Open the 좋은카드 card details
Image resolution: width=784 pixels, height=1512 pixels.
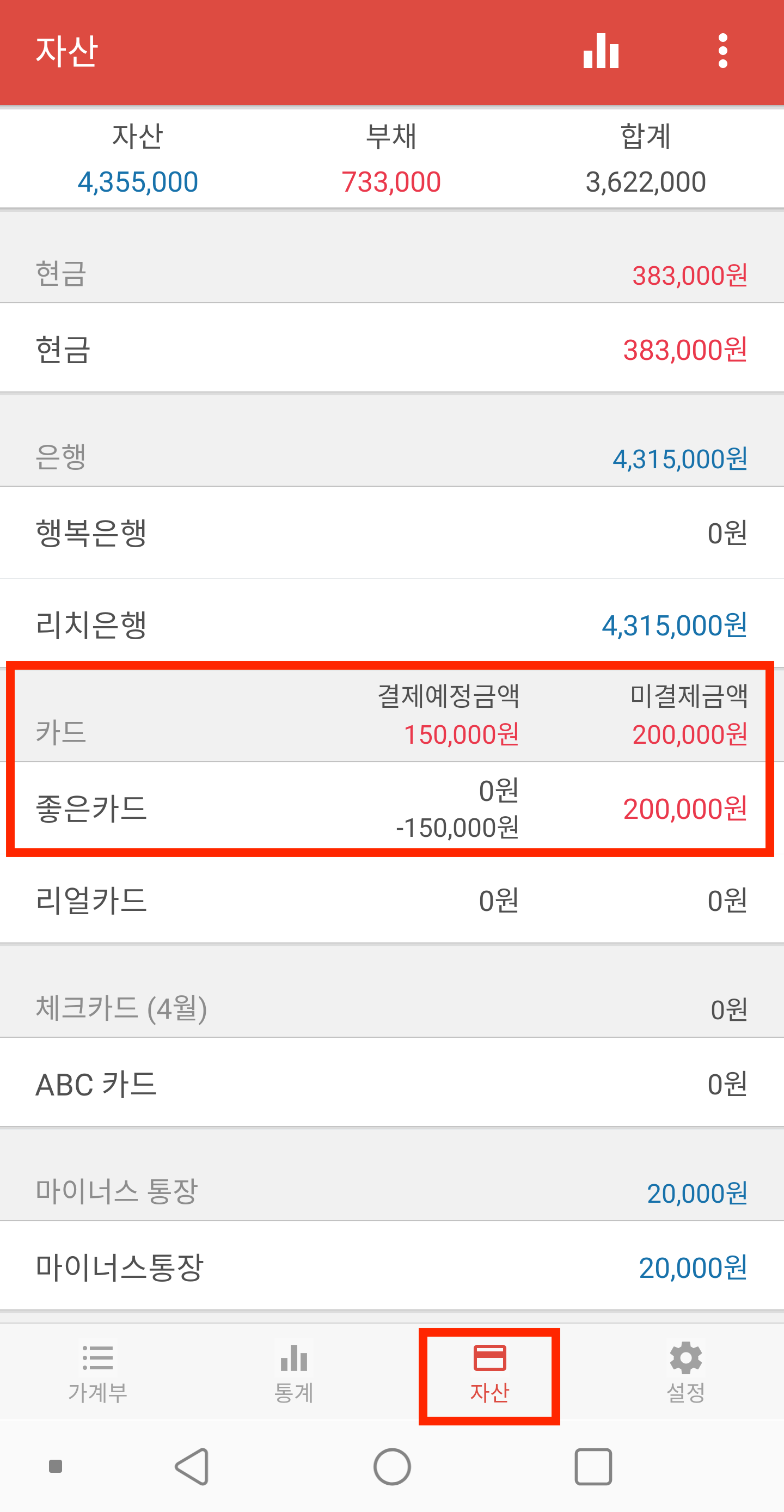392,807
